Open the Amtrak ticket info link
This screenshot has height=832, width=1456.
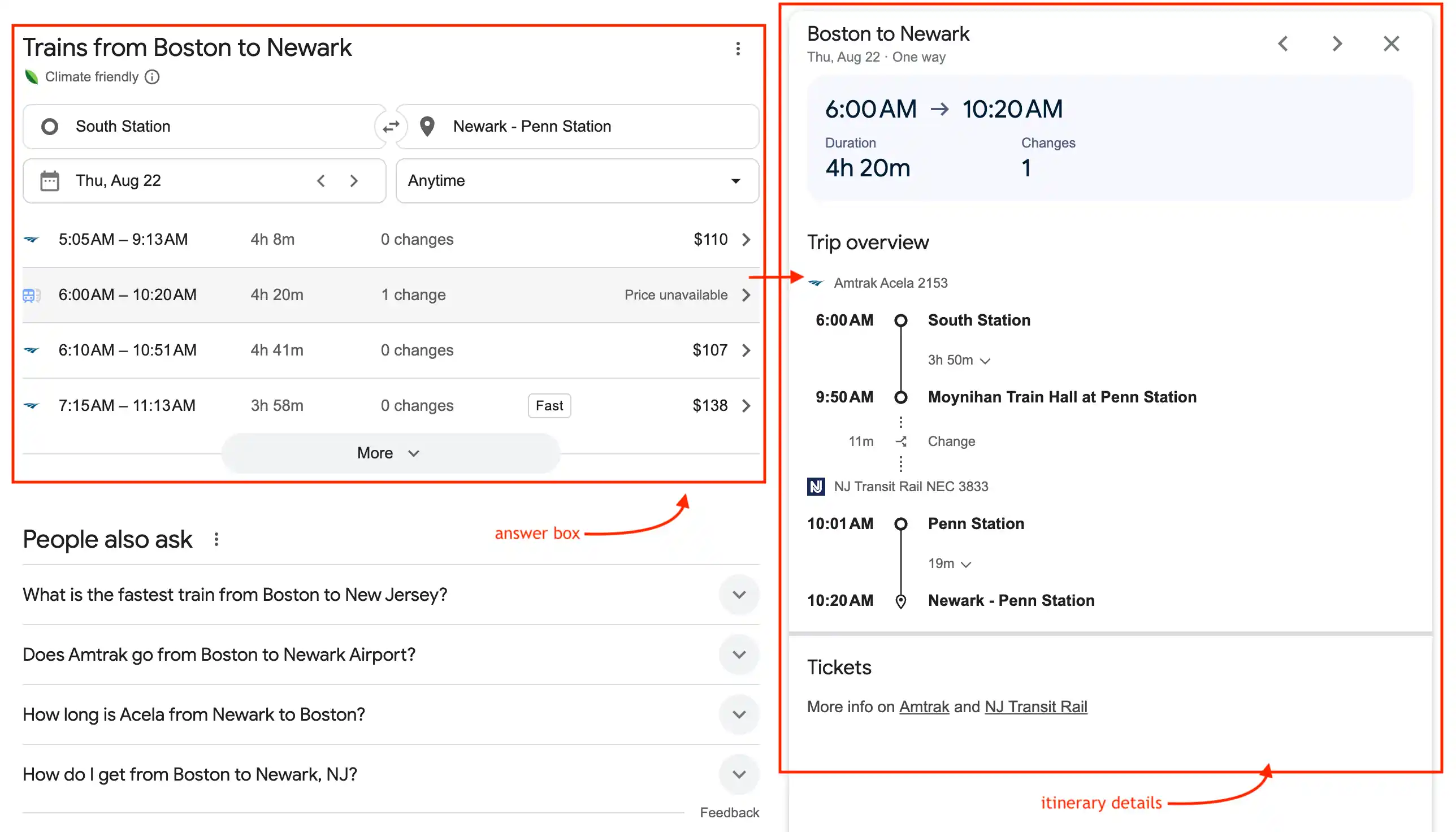[924, 708]
